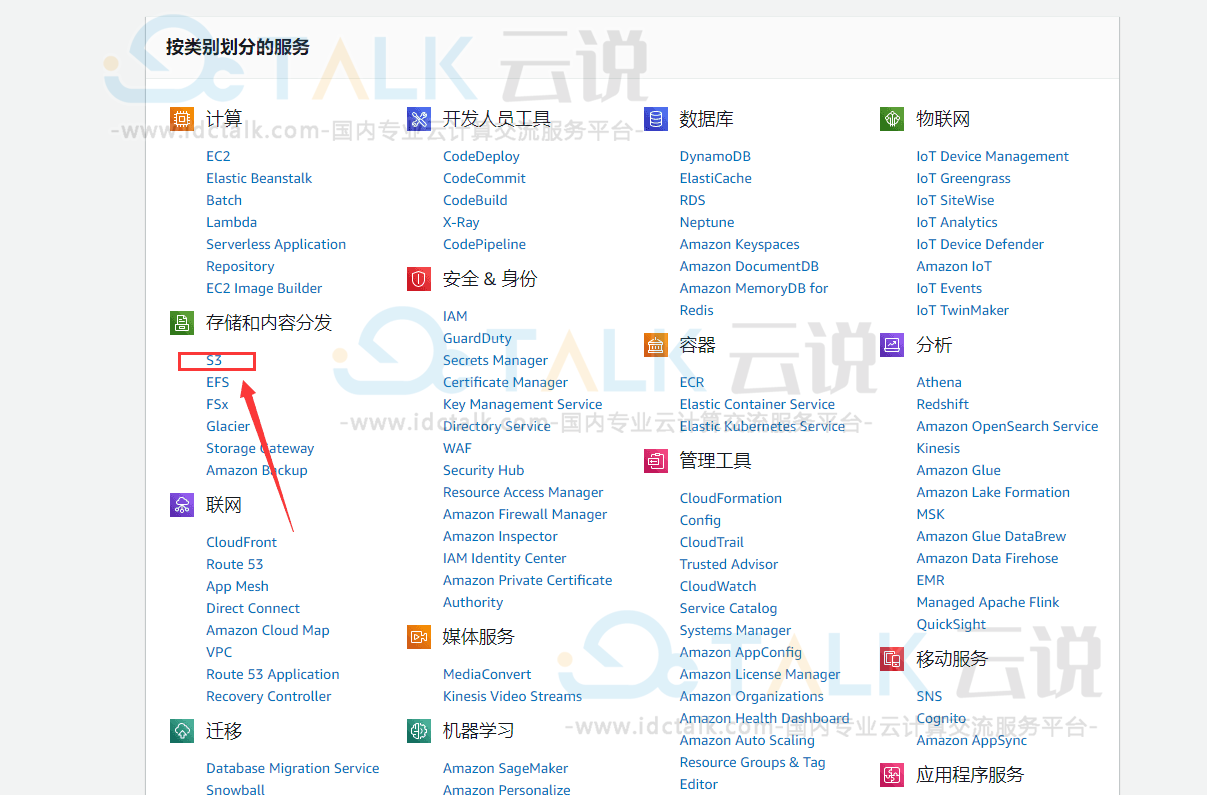This screenshot has height=795, width=1207.
Task: Click the red Mobile Services (移动服务) icon
Action: pyautogui.click(x=892, y=659)
